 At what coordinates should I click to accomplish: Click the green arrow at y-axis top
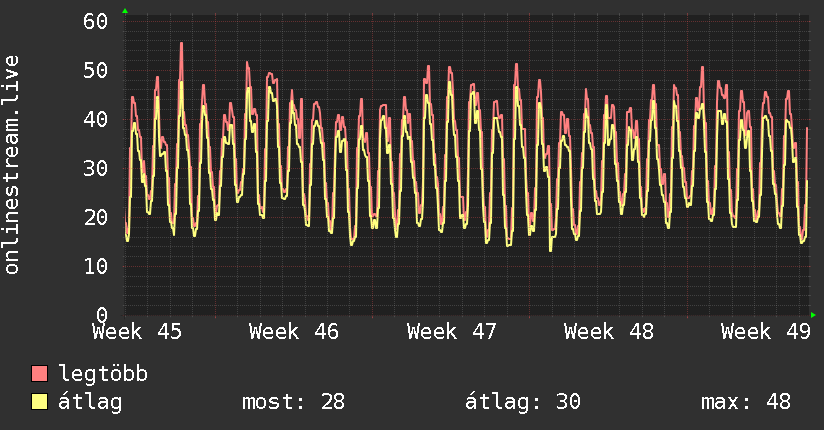[125, 11]
